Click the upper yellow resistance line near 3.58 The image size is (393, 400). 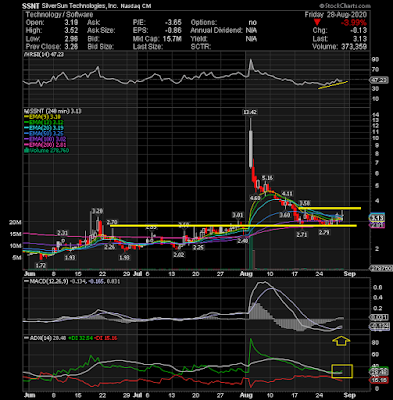point(329,208)
